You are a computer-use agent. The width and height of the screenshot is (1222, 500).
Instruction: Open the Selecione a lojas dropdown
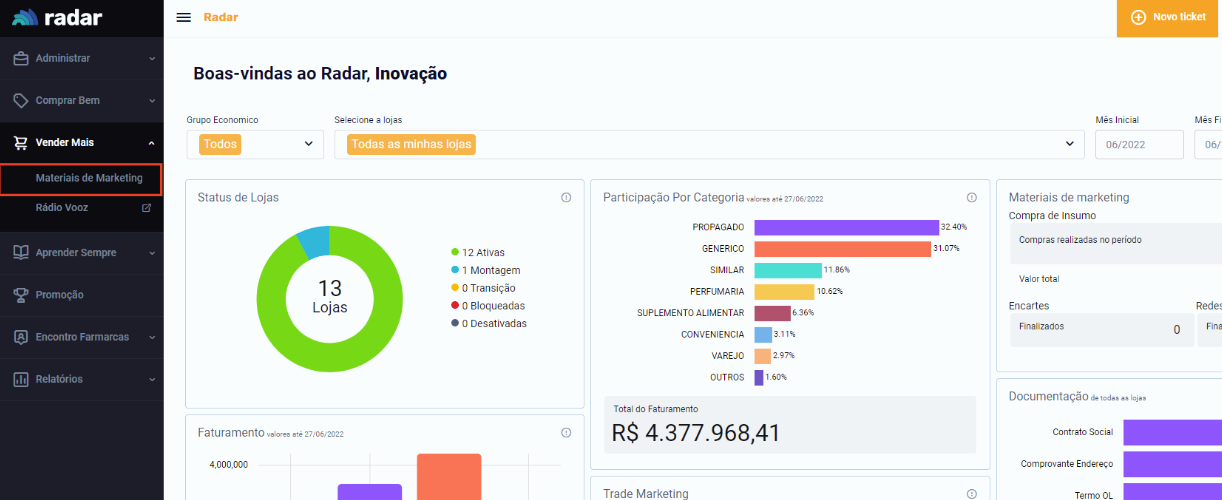(x=708, y=144)
